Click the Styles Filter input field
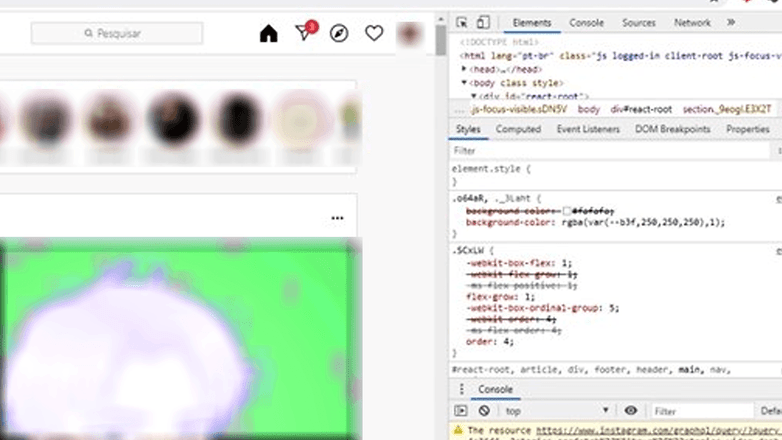 click(x=611, y=151)
